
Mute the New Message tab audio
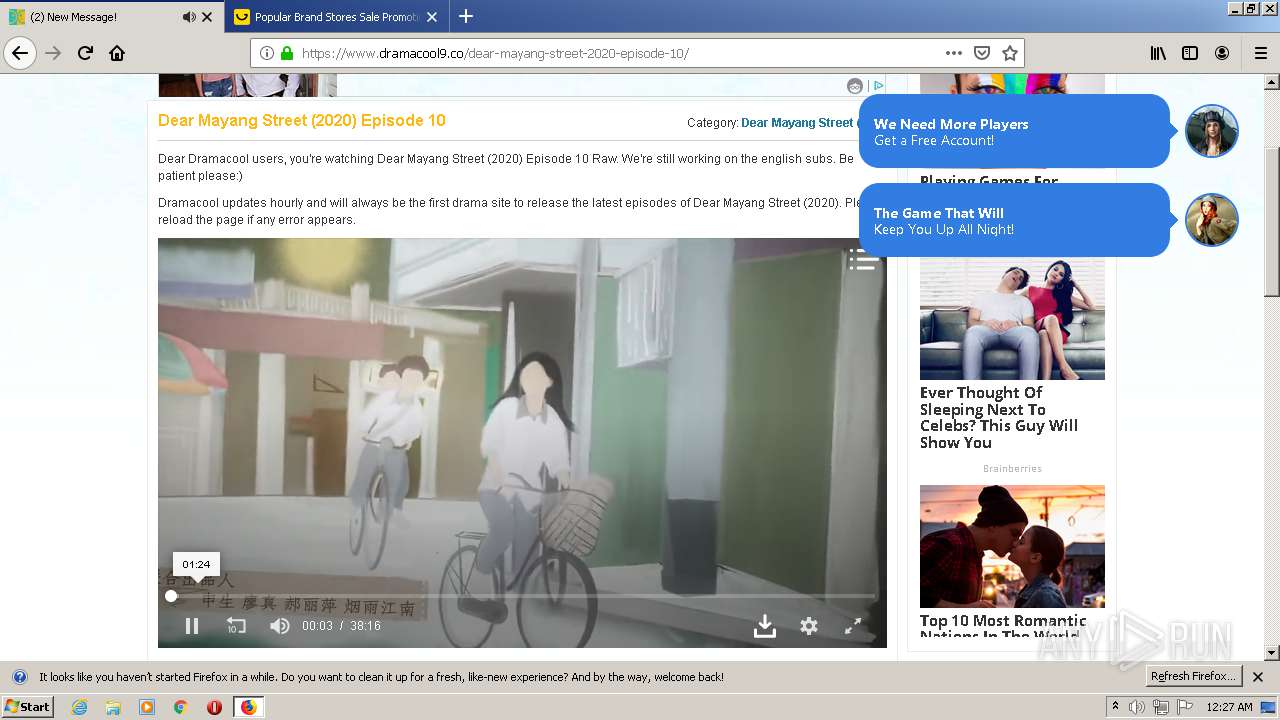tap(189, 17)
